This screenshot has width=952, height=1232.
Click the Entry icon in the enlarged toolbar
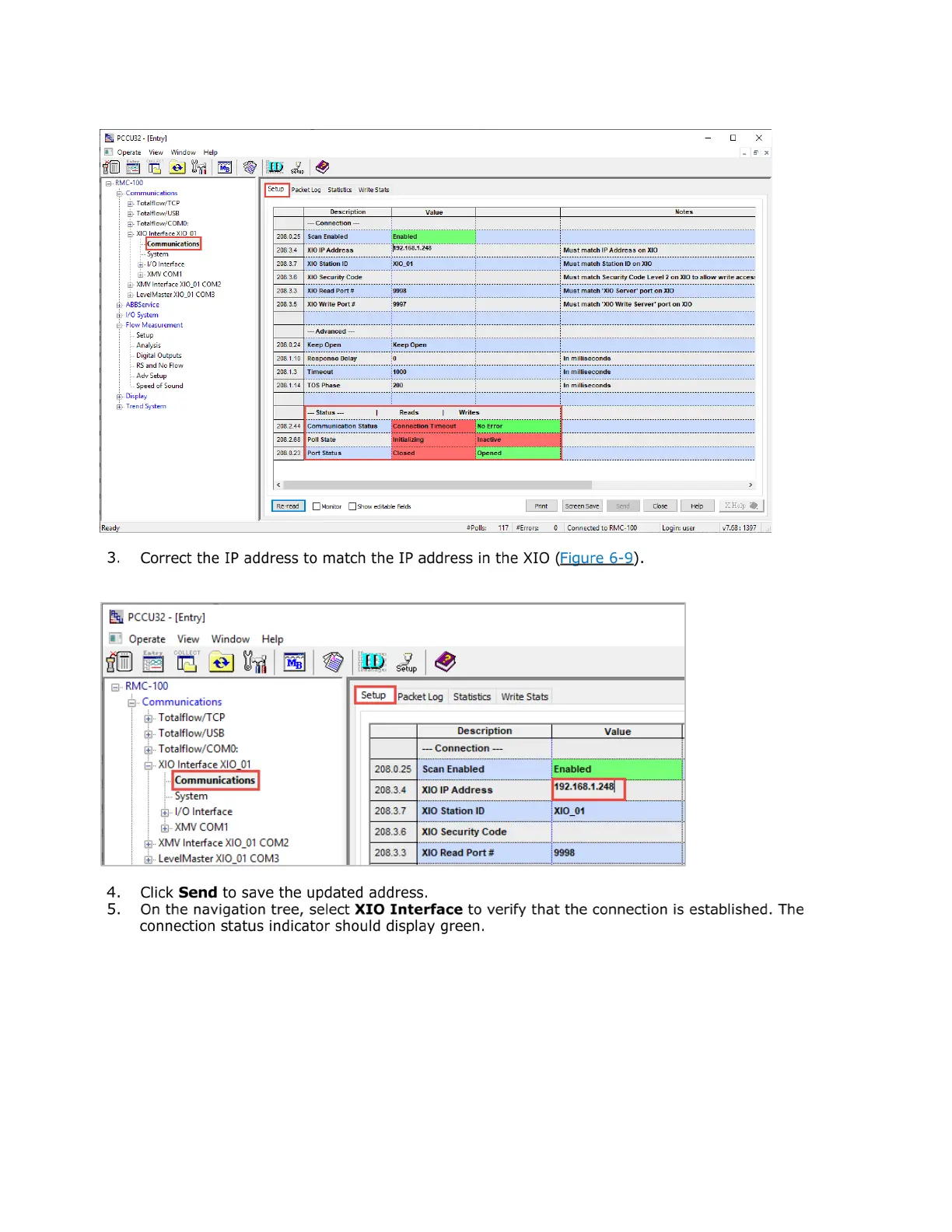pyautogui.click(x=153, y=662)
